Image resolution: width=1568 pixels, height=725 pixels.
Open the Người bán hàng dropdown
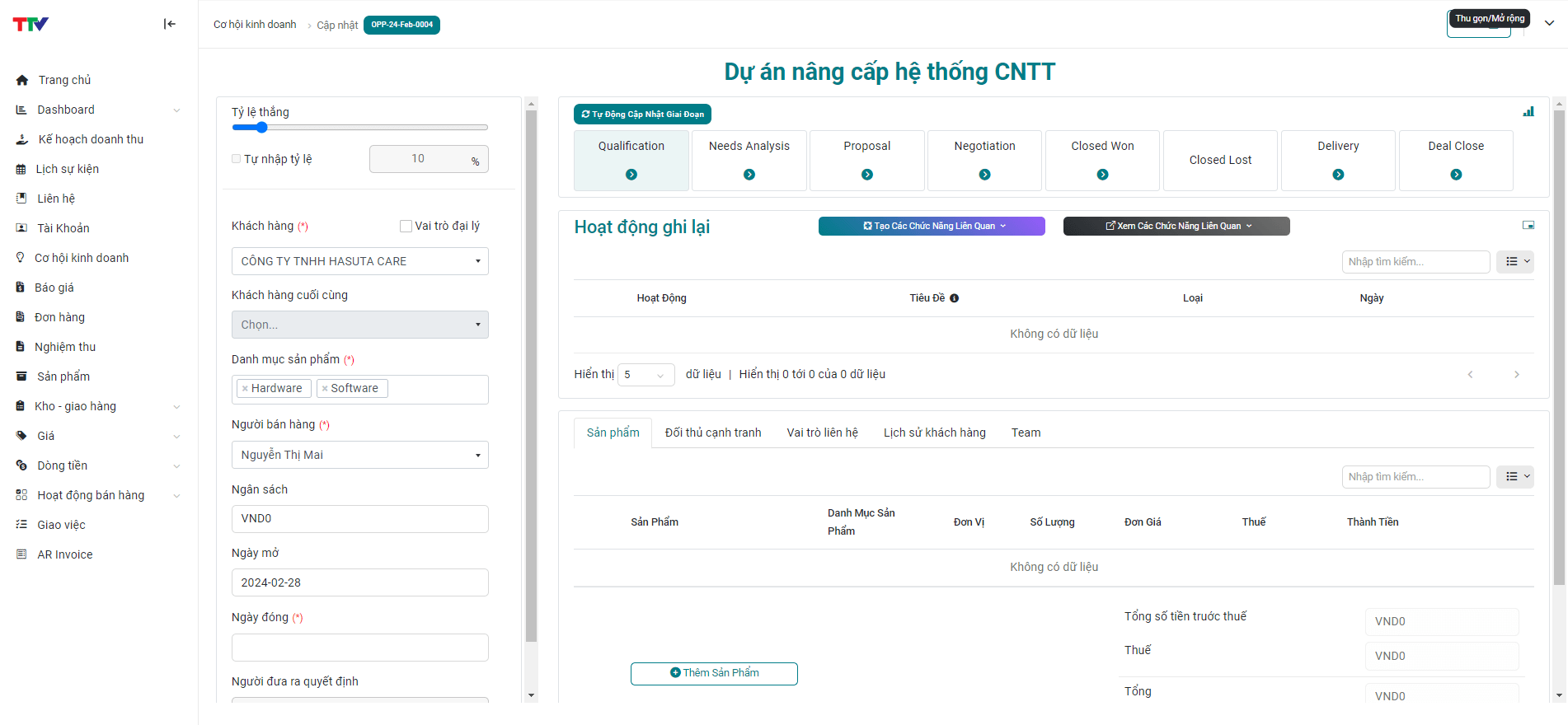point(359,455)
